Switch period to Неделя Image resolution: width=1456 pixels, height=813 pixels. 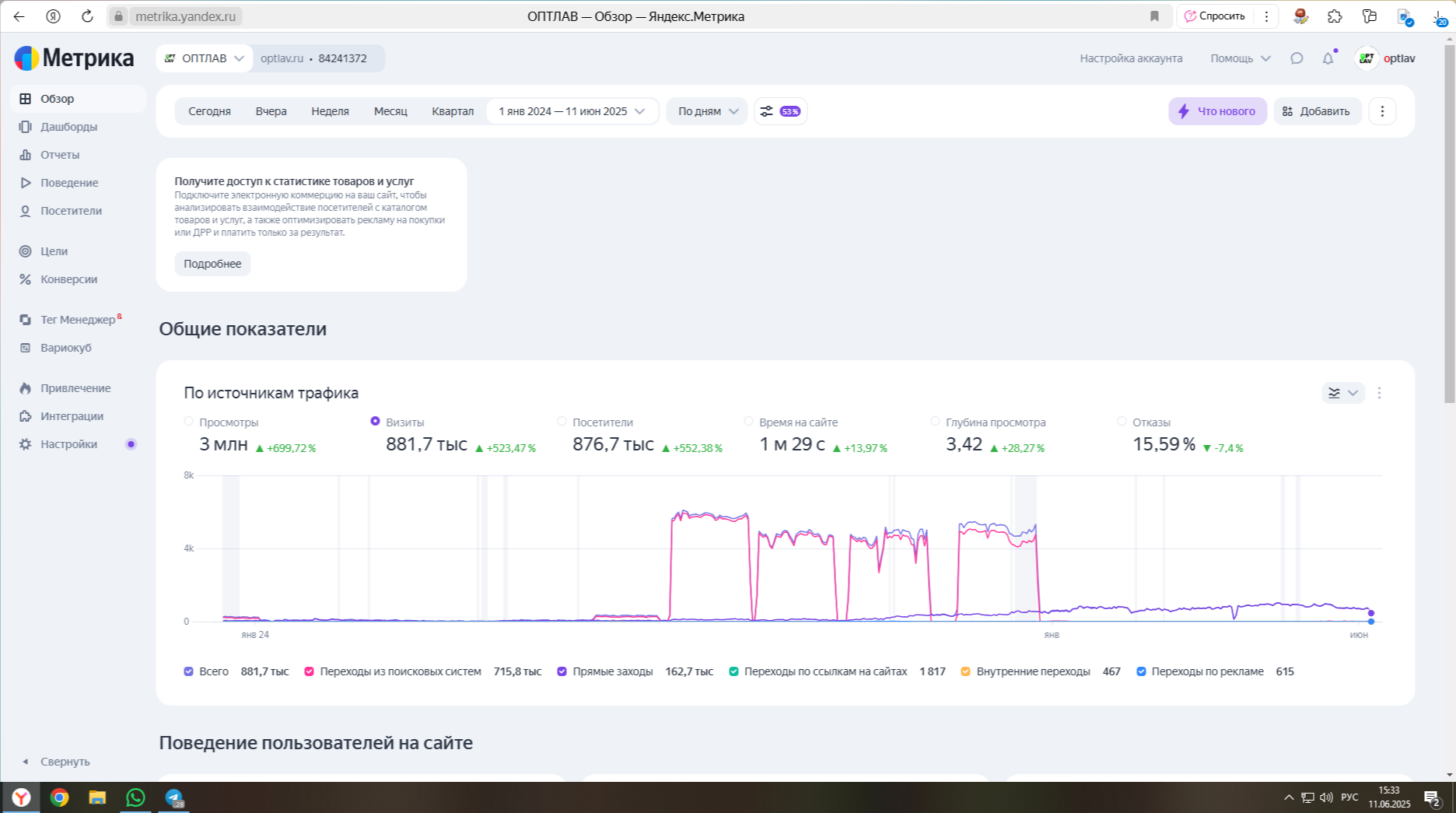click(330, 111)
